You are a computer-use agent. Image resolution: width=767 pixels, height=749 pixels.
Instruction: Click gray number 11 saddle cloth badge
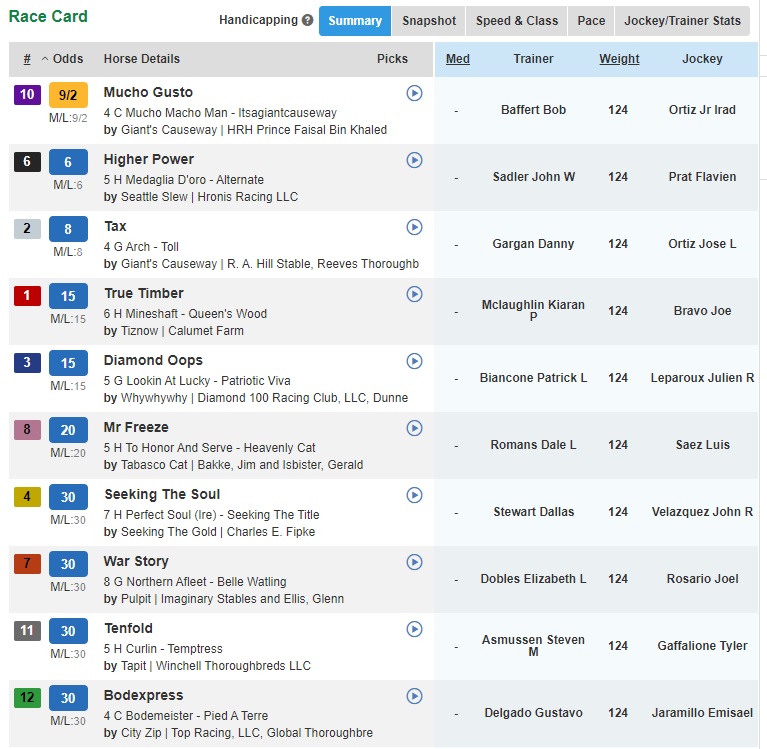click(x=27, y=631)
